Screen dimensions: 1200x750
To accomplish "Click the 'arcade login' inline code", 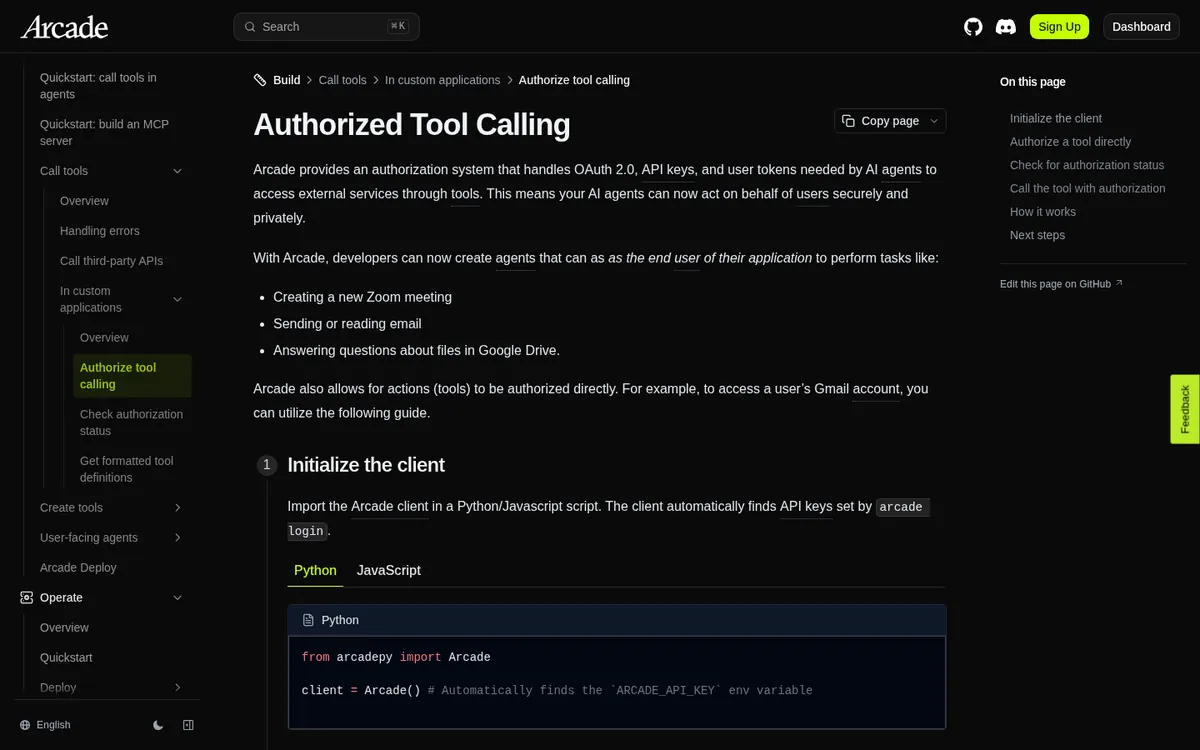I will [903, 507].
